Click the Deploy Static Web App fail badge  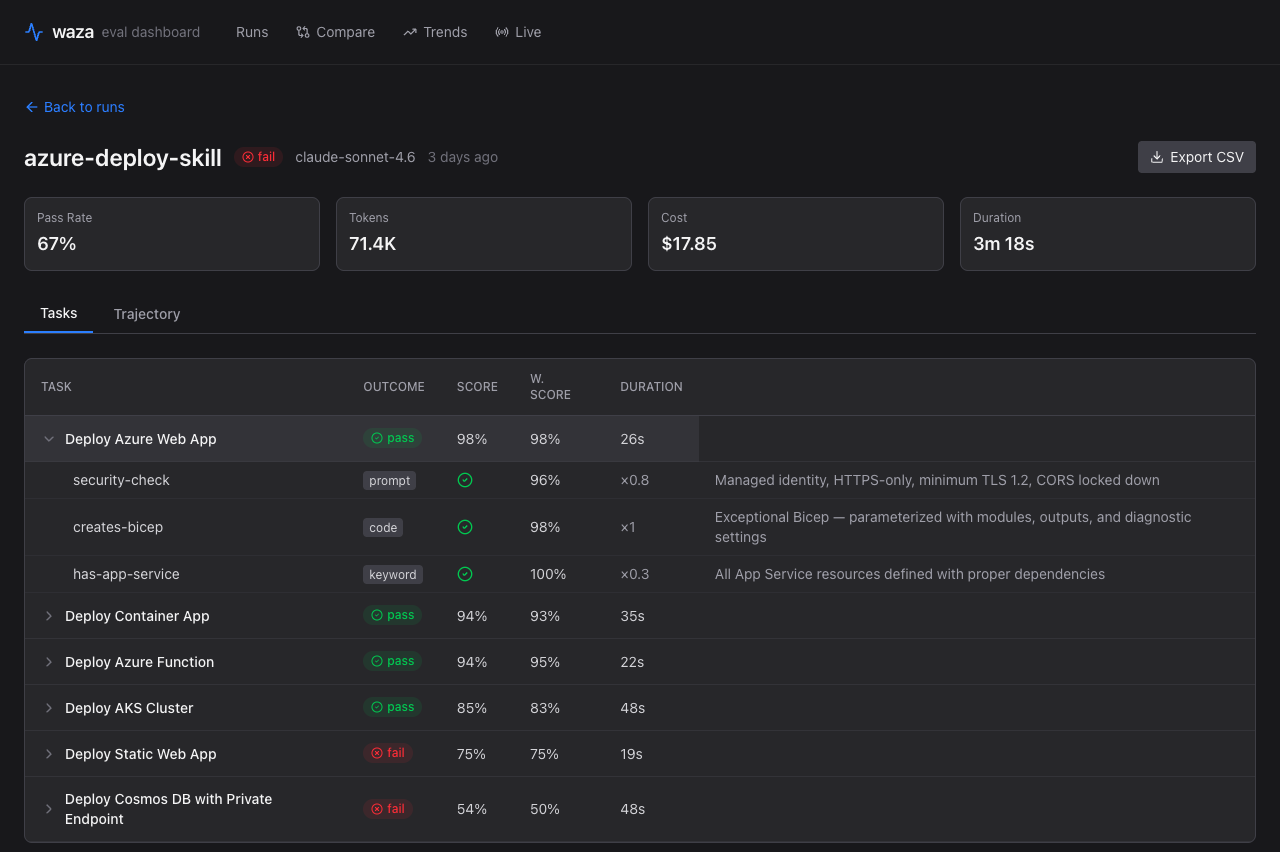(x=388, y=753)
